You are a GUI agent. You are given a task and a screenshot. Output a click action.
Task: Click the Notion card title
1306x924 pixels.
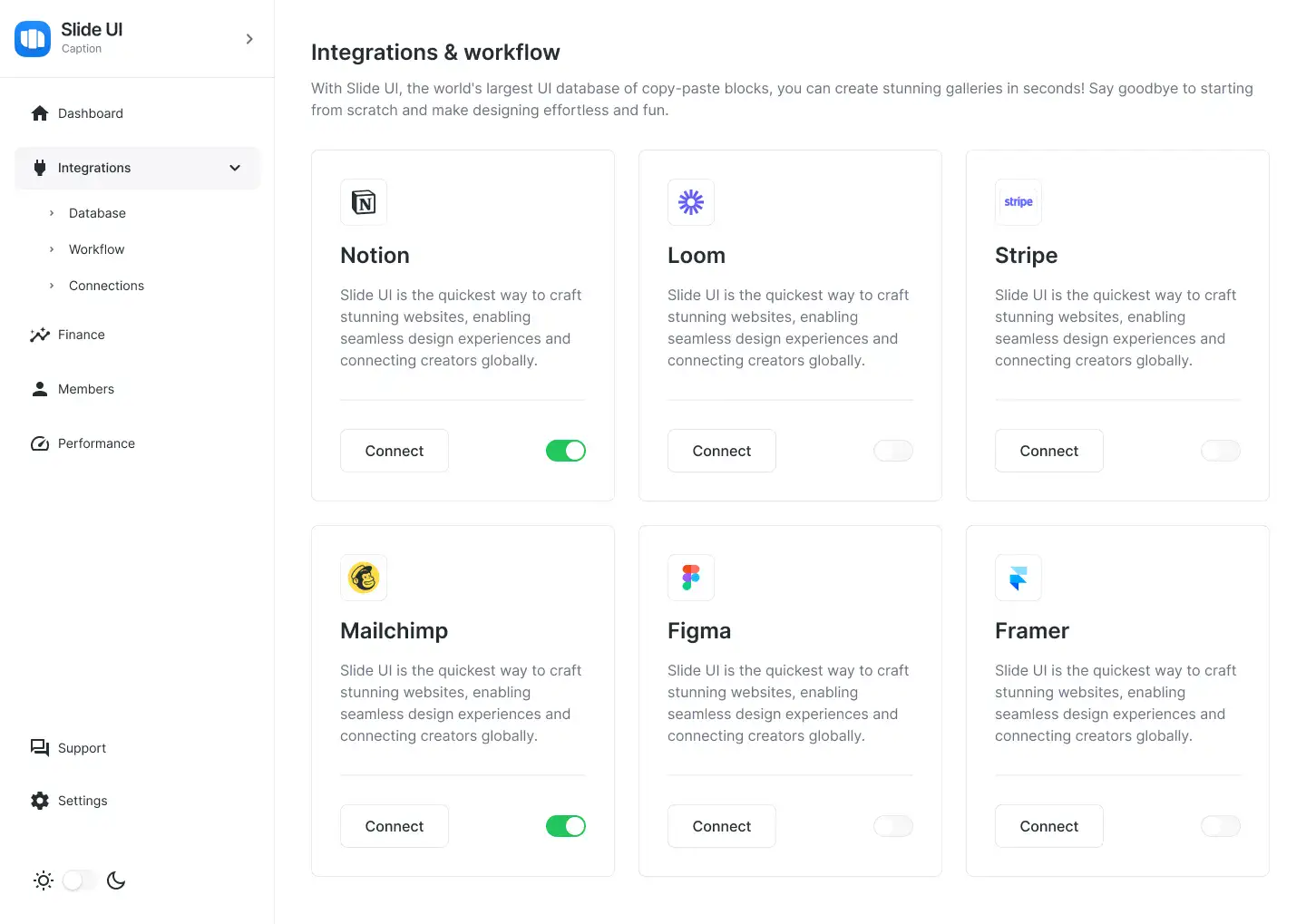[x=375, y=256]
